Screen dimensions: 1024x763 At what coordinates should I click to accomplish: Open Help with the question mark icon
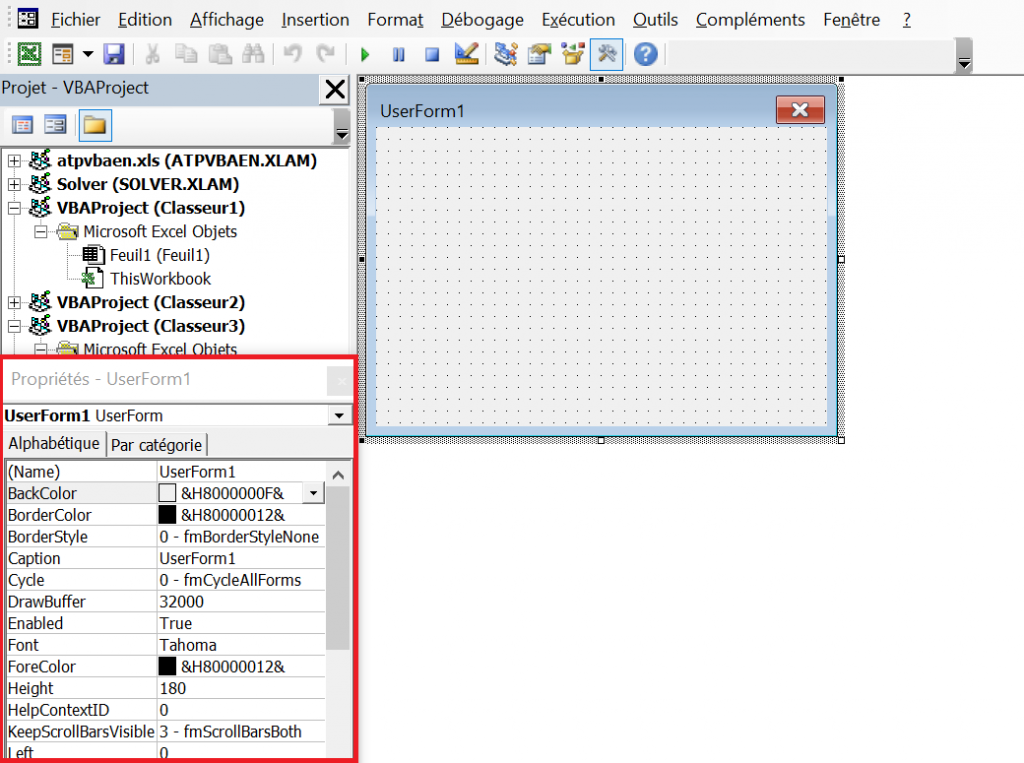click(x=645, y=54)
